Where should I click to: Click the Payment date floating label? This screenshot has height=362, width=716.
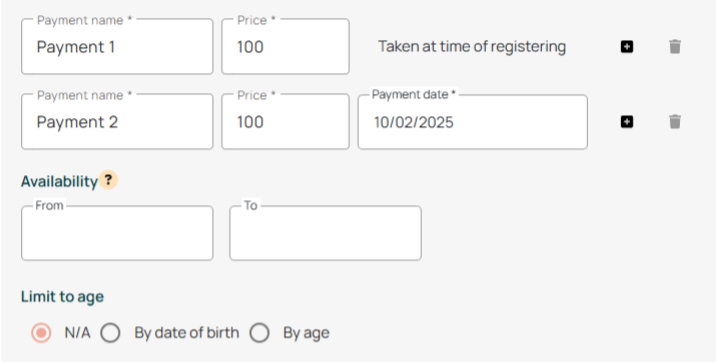pyautogui.click(x=414, y=94)
